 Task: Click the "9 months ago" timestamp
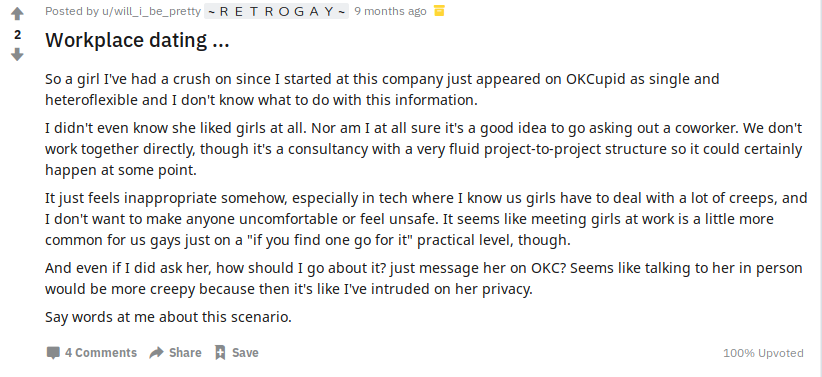pos(390,11)
